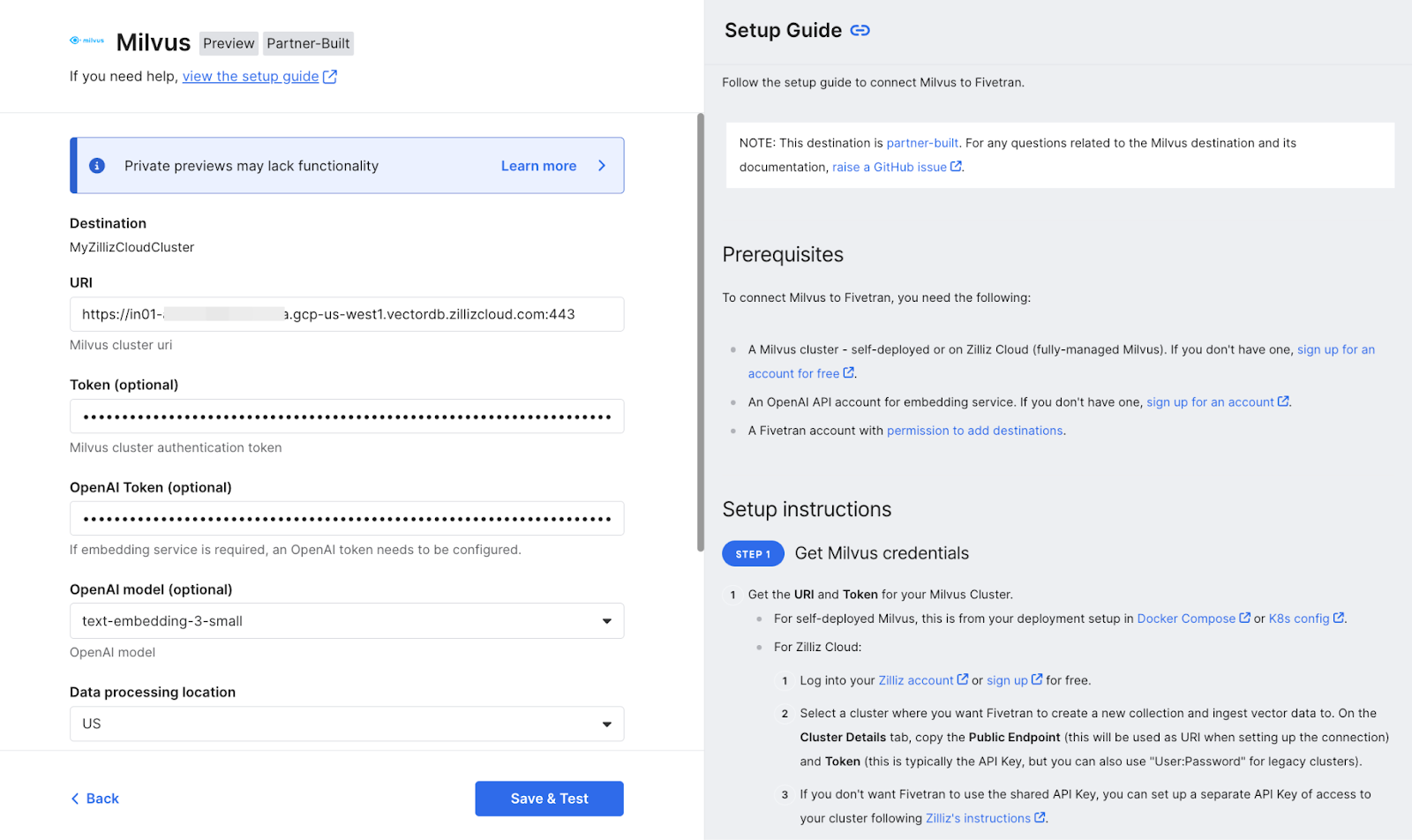
Task: Click the K8s config link
Action: click(x=1298, y=619)
